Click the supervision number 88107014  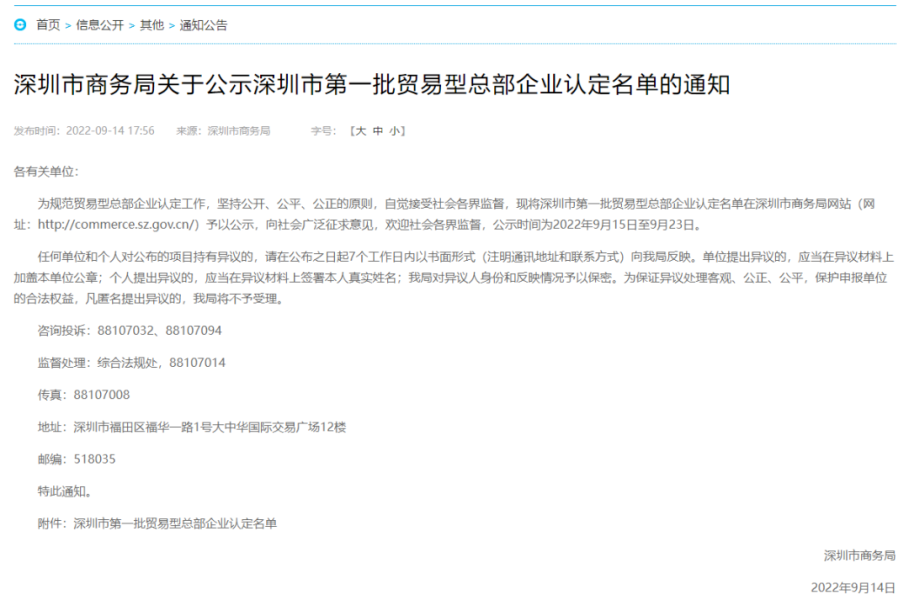(x=197, y=363)
